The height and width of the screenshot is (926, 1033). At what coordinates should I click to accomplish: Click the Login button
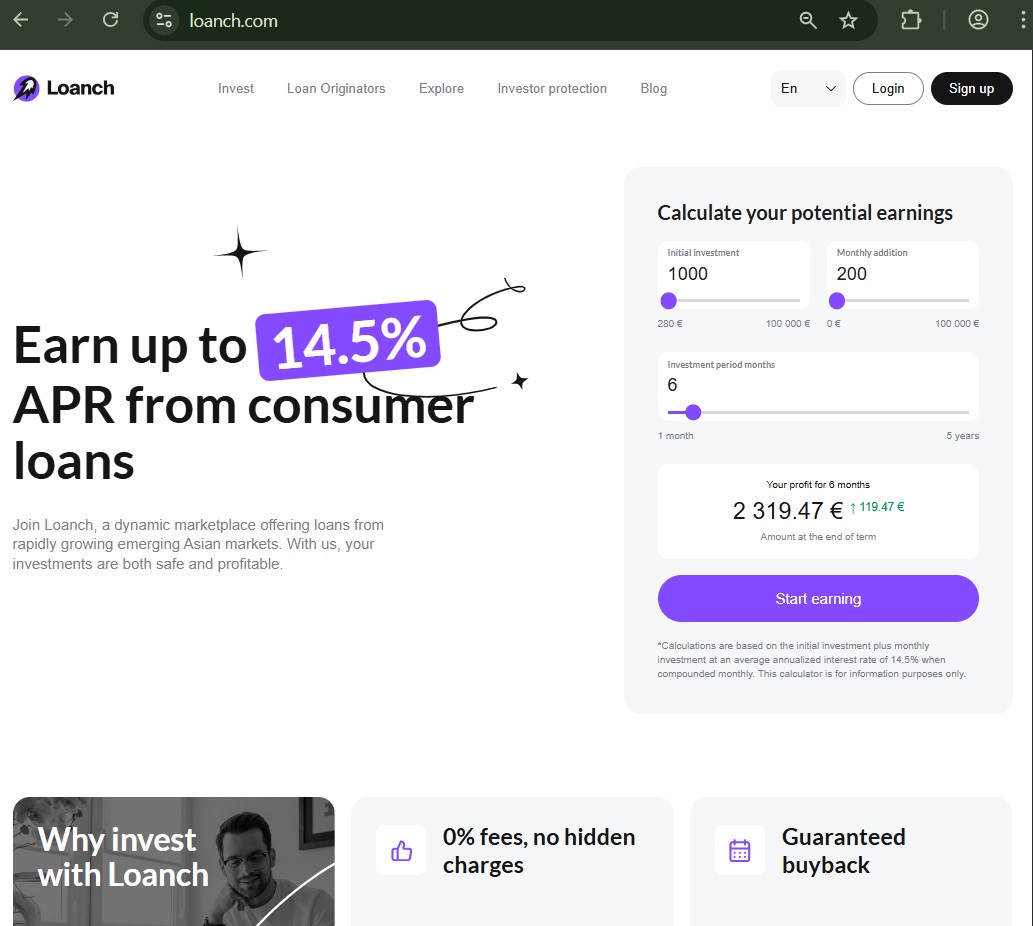[888, 88]
